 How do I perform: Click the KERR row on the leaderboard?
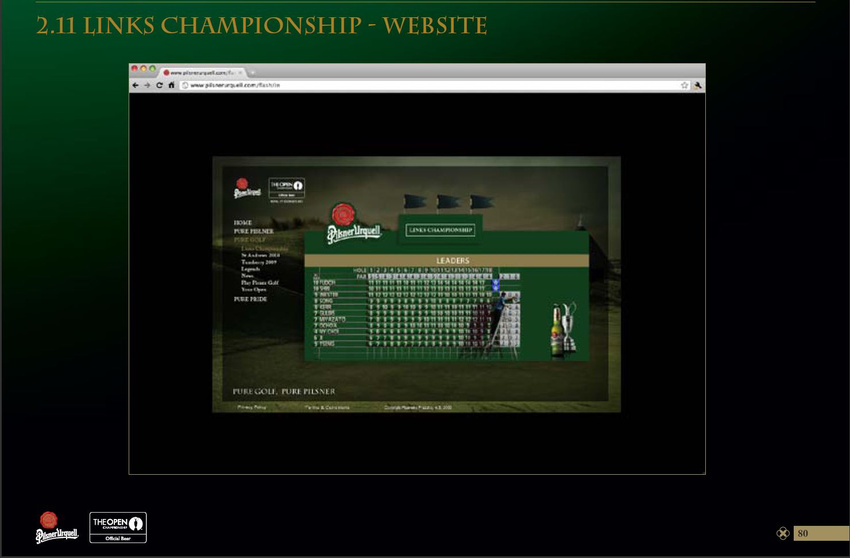point(416,307)
